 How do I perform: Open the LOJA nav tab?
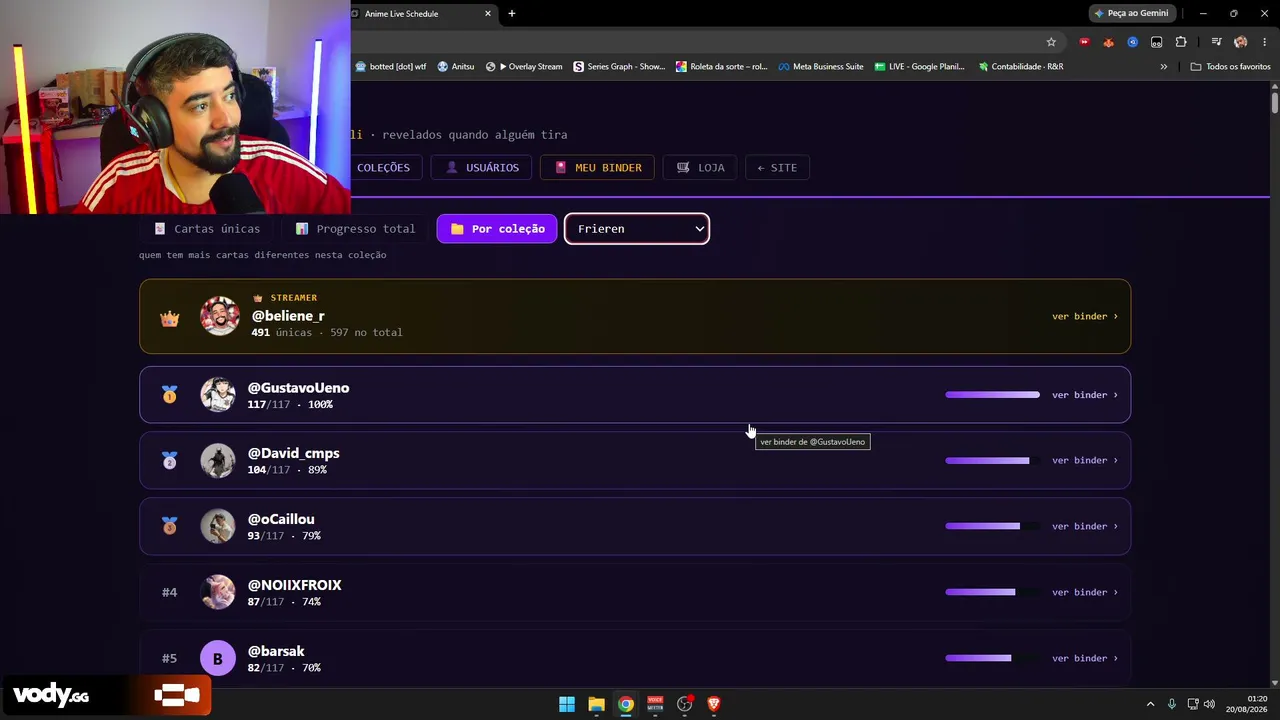(700, 168)
